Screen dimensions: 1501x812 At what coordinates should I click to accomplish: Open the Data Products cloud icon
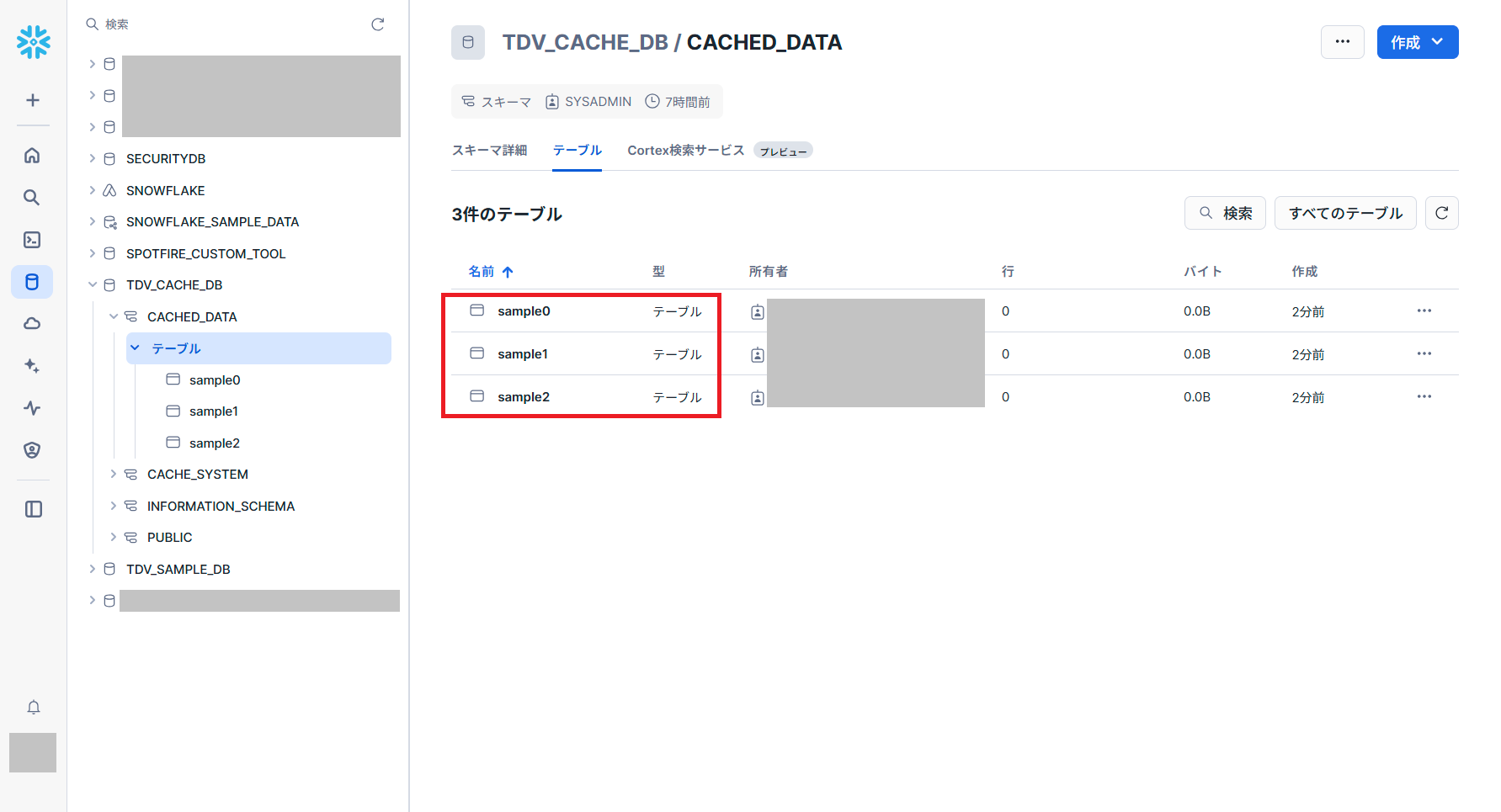click(x=32, y=324)
